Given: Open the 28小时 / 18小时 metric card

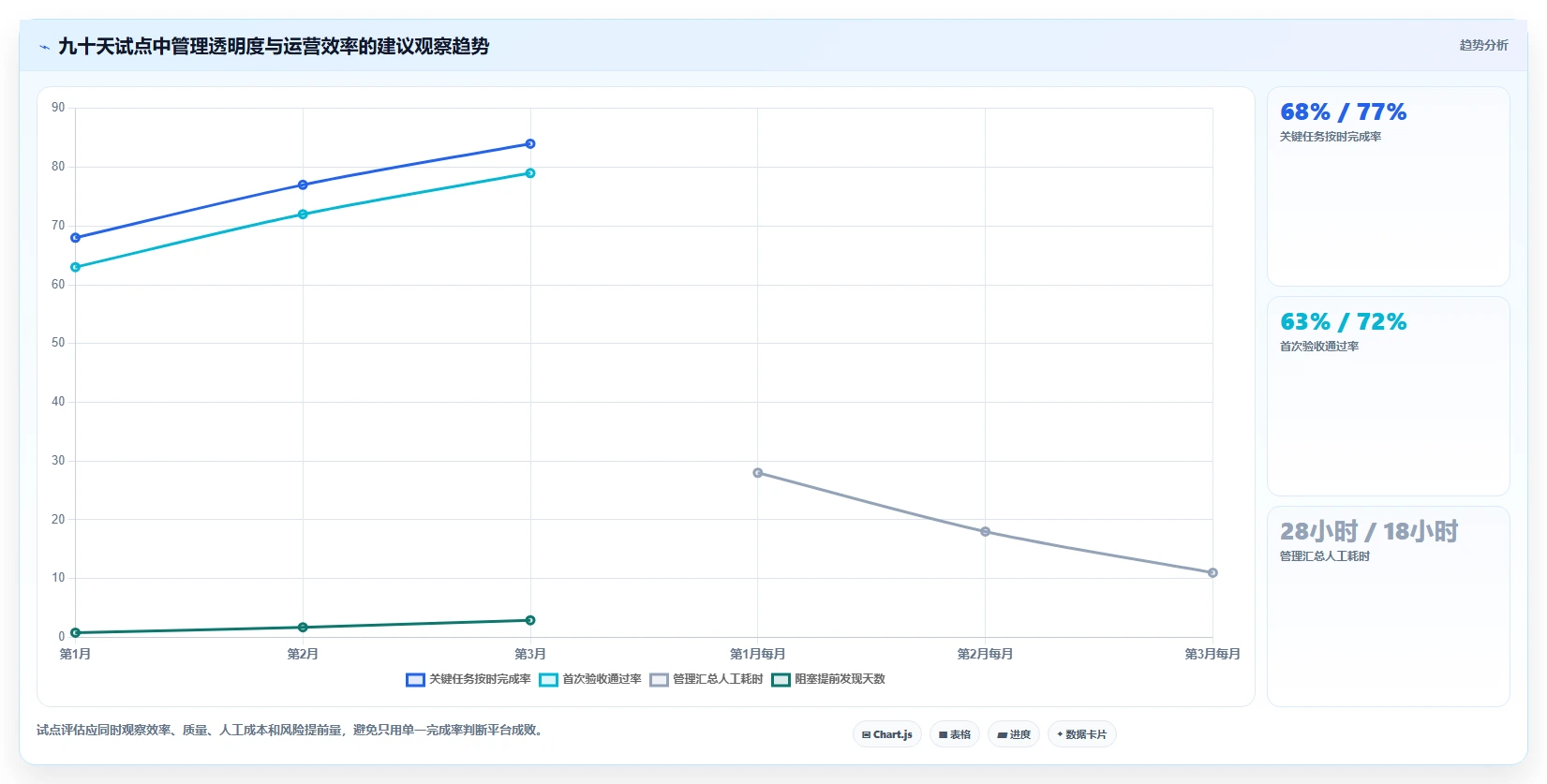Looking at the screenshot, I should point(1389,606).
